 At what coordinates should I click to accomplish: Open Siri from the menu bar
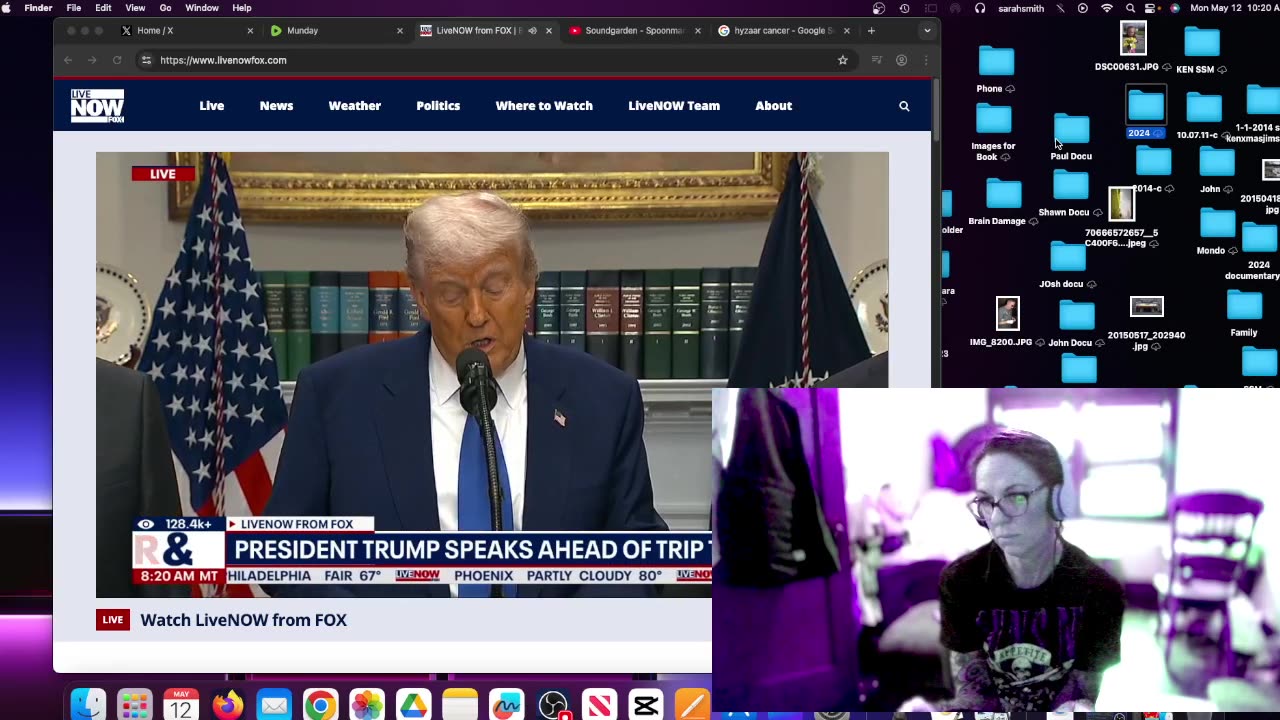point(1175,8)
